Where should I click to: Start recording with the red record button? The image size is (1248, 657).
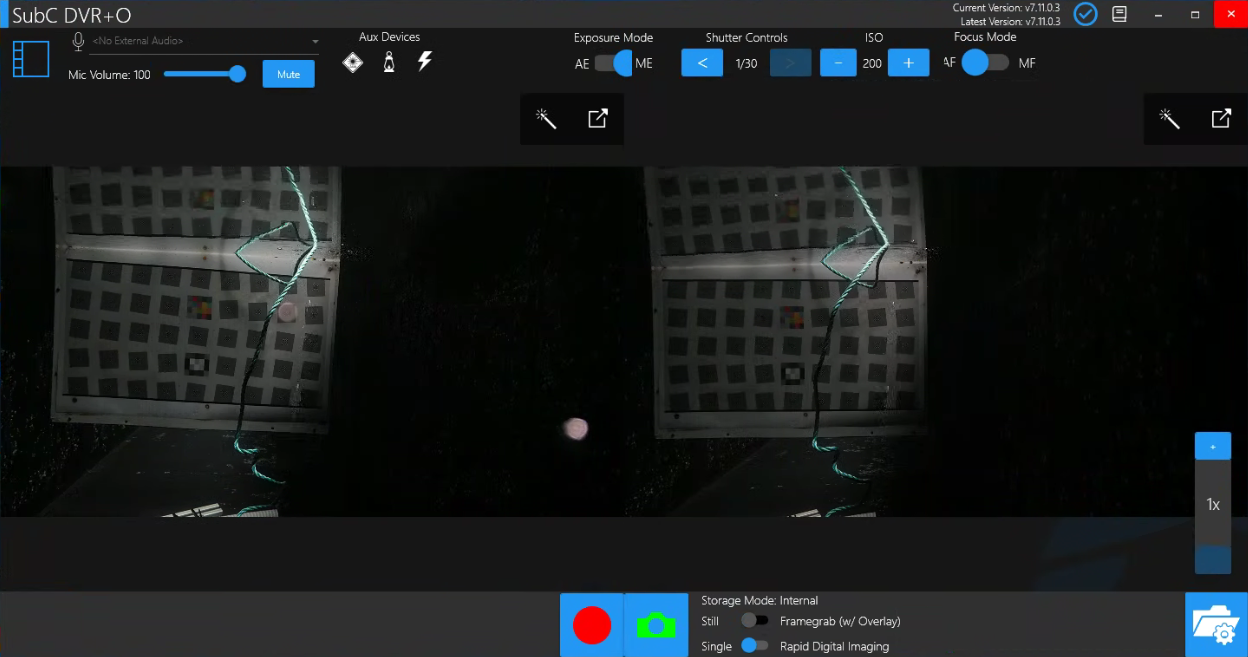click(592, 625)
